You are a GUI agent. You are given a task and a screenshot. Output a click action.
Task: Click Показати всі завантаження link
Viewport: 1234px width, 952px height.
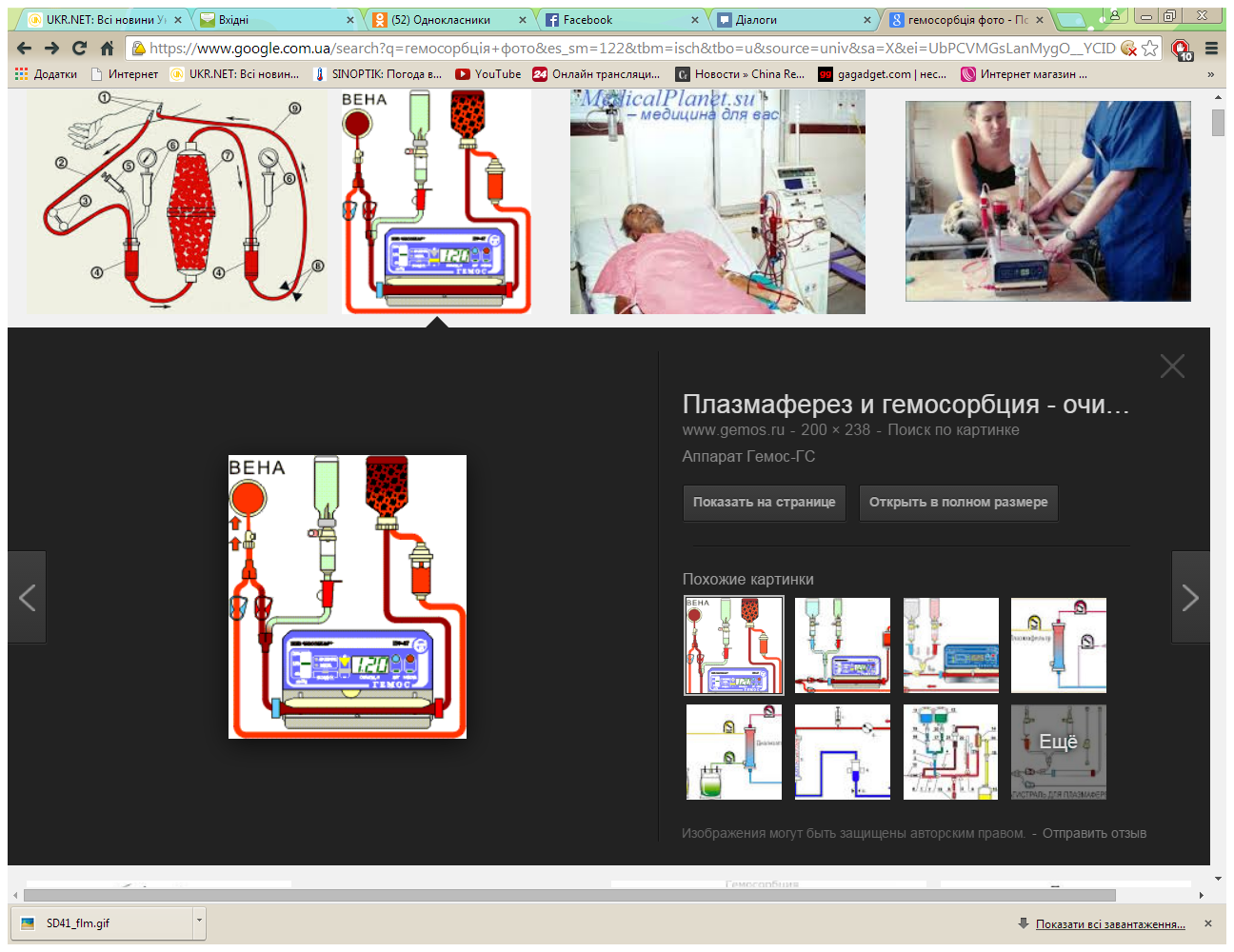pyautogui.click(x=1110, y=923)
